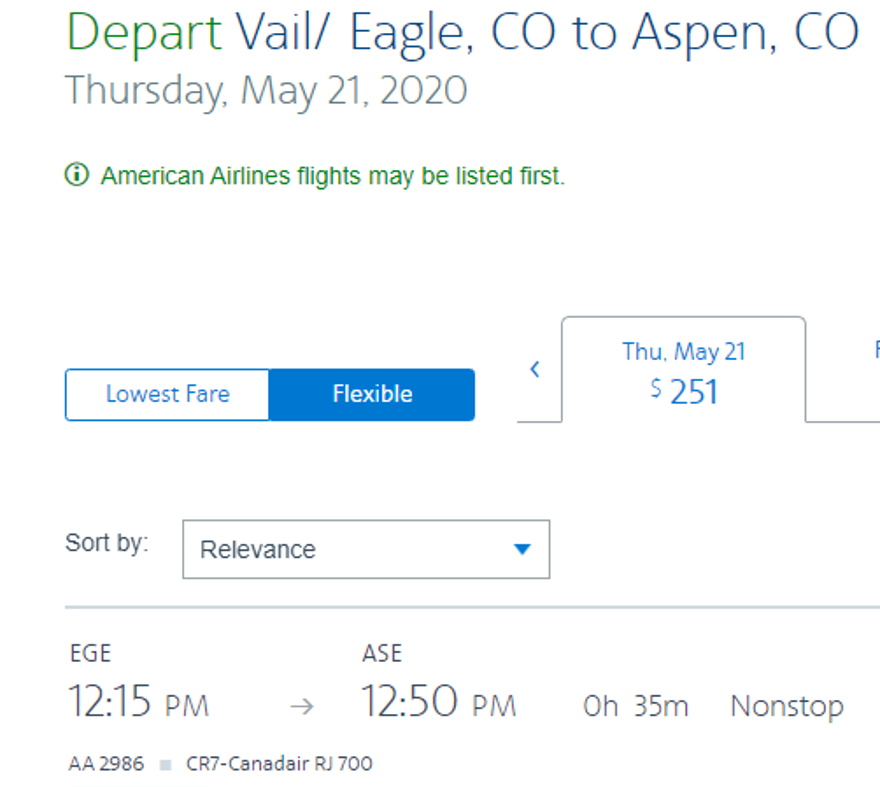Click the 12:15 PM departure time
The image size is (880, 787).
click(138, 703)
